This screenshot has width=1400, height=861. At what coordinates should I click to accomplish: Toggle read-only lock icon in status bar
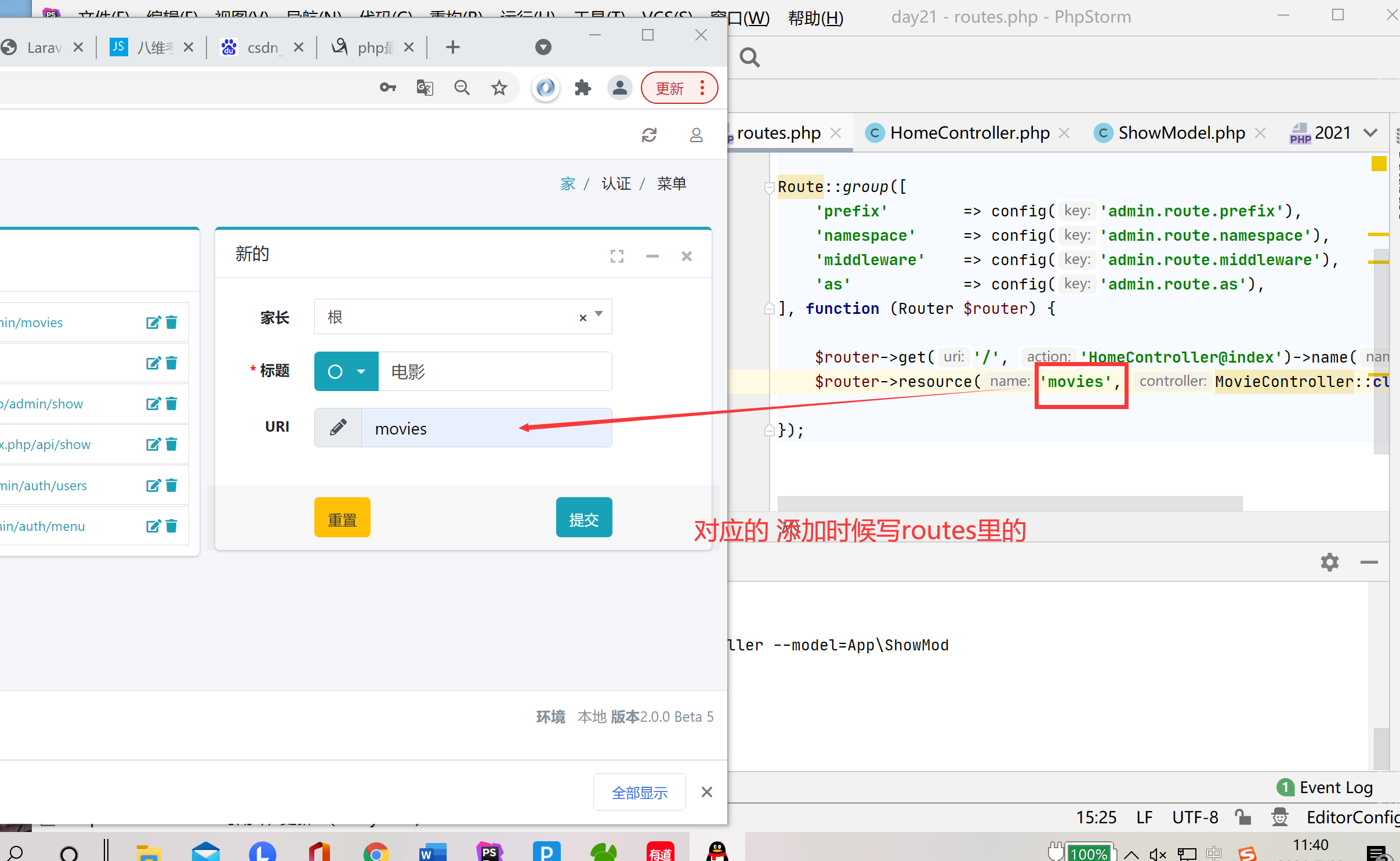(1242, 817)
